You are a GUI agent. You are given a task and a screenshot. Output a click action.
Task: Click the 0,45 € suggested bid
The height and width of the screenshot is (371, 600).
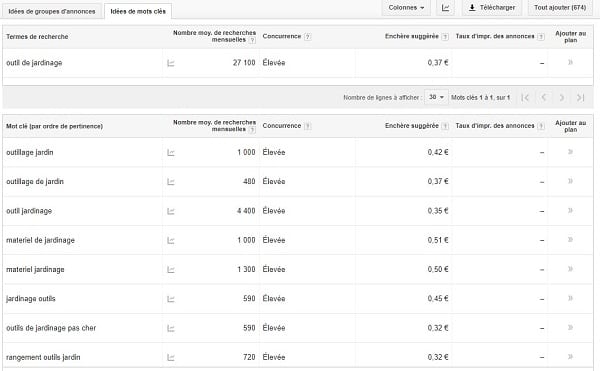click(x=438, y=299)
